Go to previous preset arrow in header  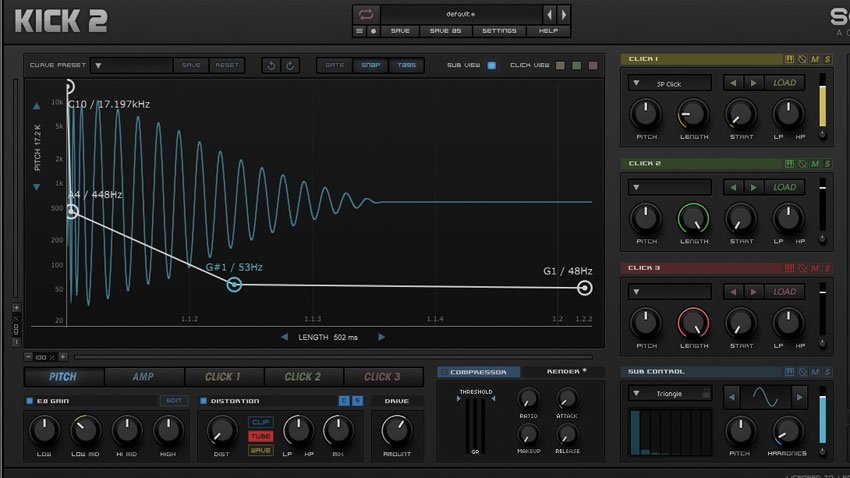click(x=549, y=14)
